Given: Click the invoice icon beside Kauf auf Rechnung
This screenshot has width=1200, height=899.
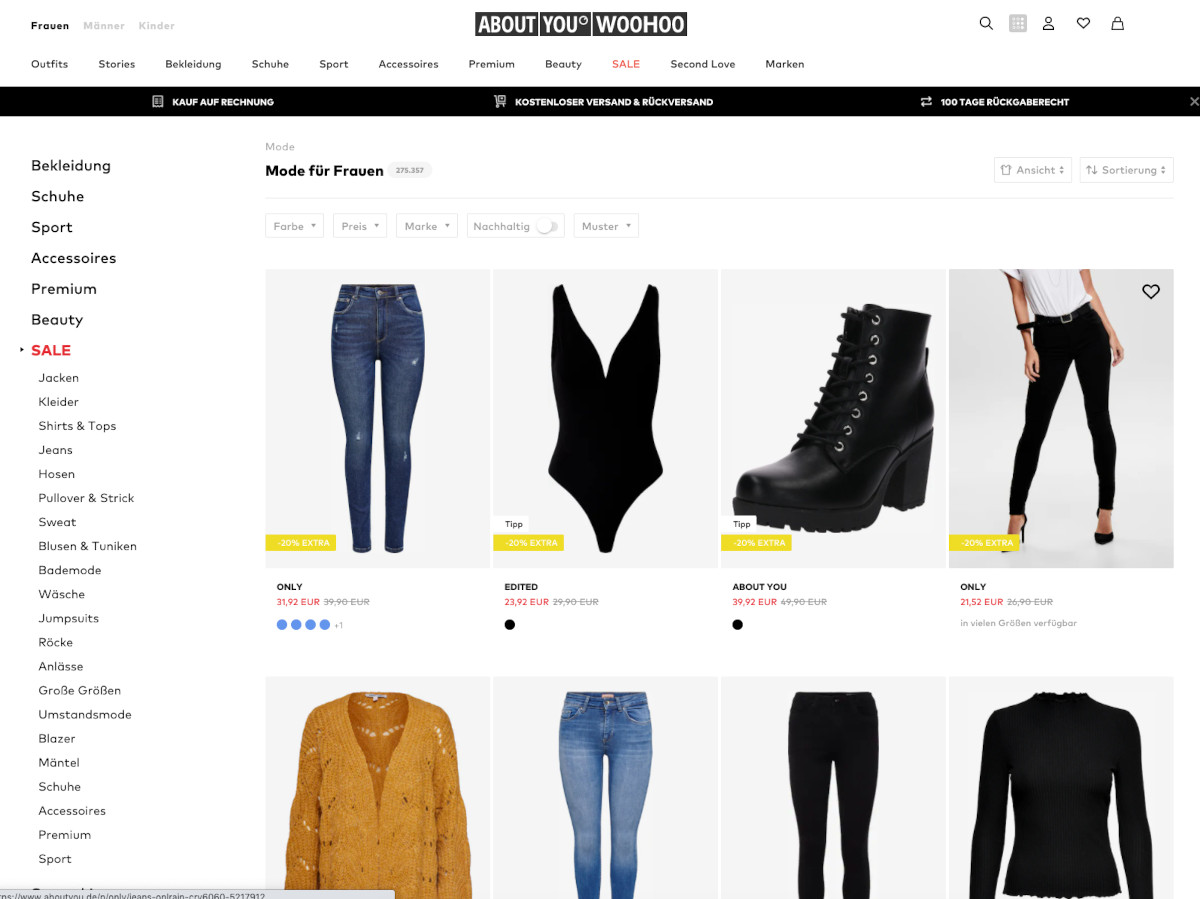Looking at the screenshot, I should pos(158,101).
